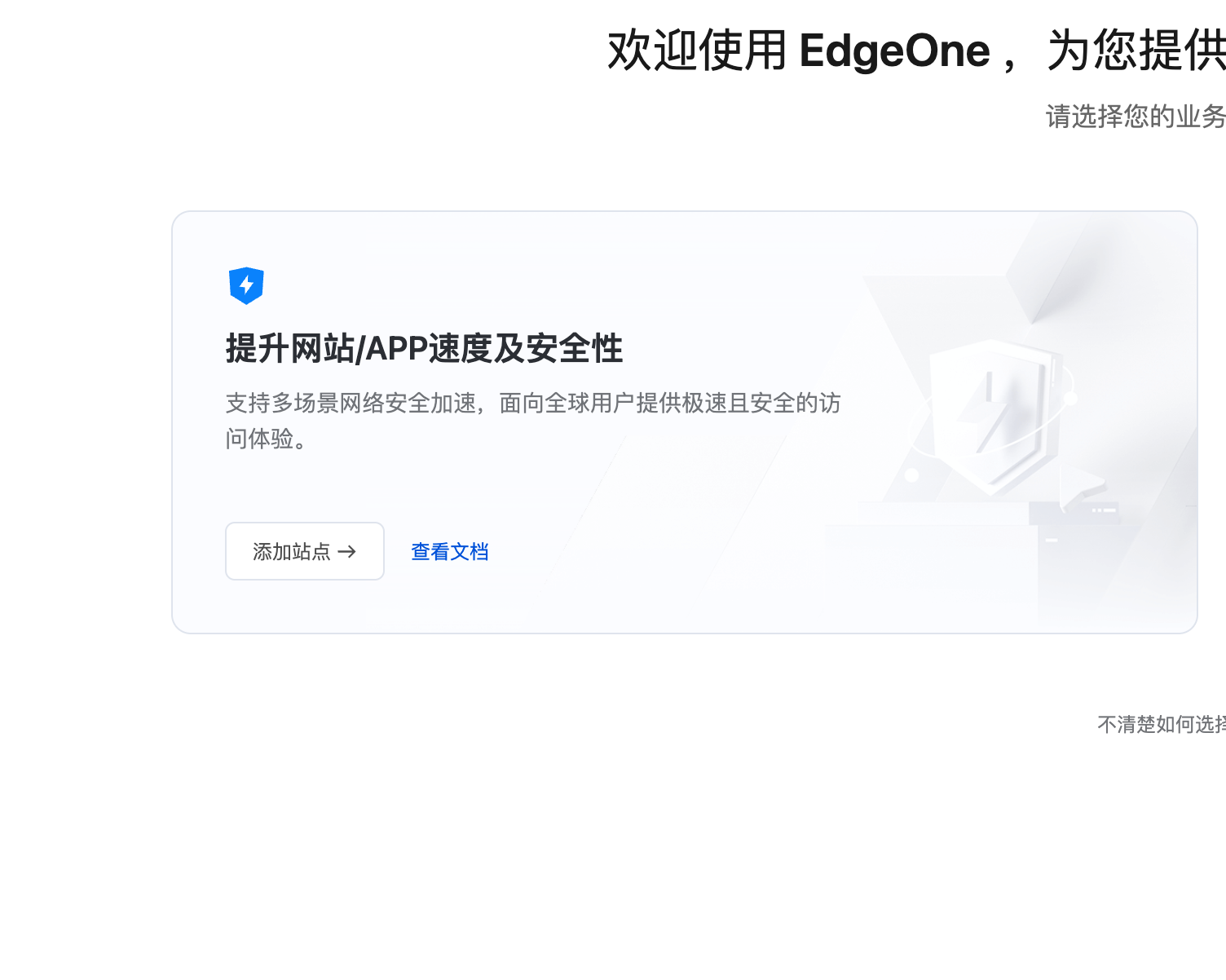Click the 面向全球用户 phrase in description

567,403
